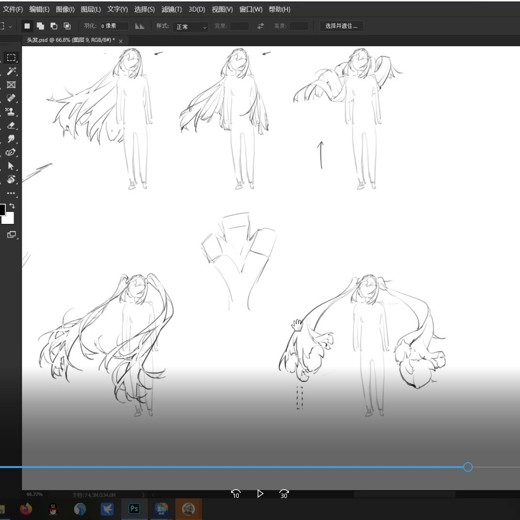Open the 滤镜(T) filter menu
The width and height of the screenshot is (520, 520).
pos(172,9)
